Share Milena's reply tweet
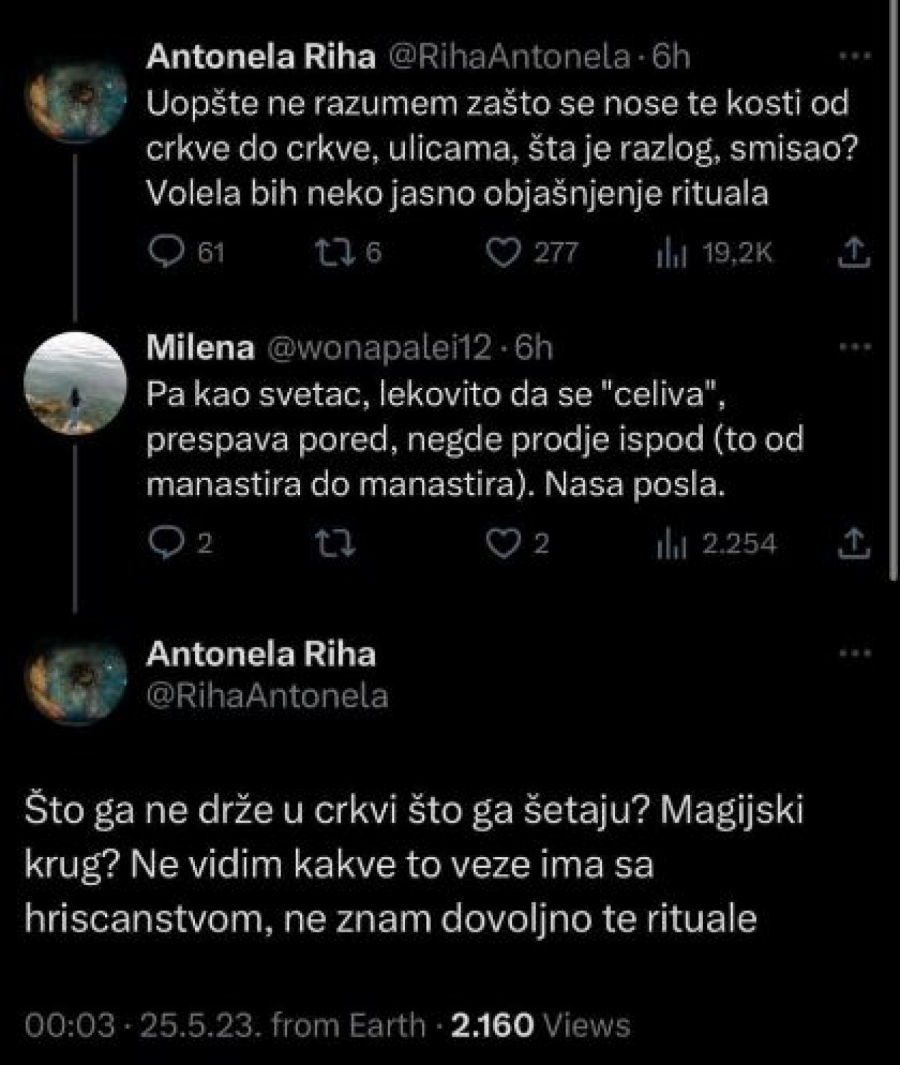The image size is (900, 1065). pos(850,543)
